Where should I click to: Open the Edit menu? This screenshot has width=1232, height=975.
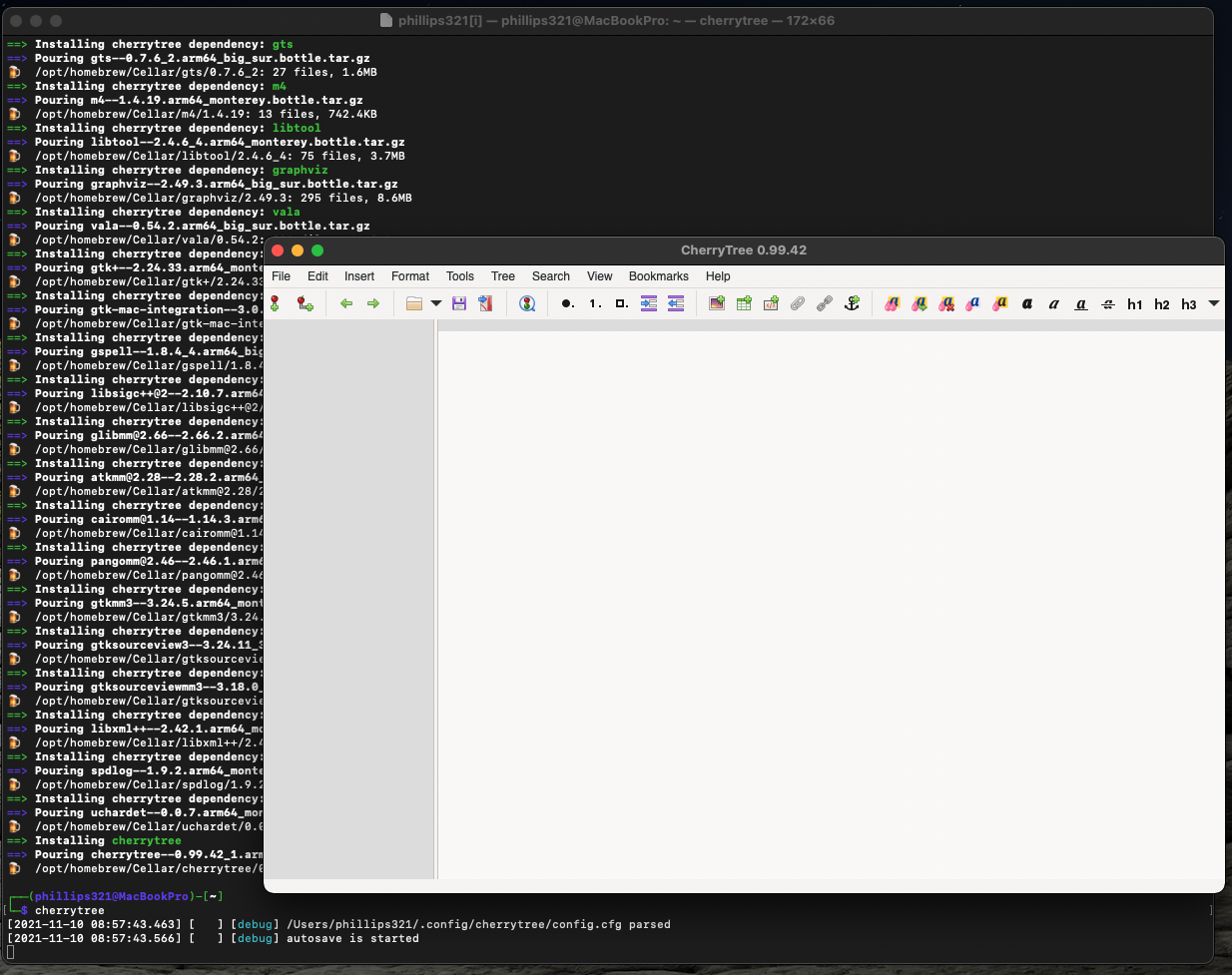coord(317,276)
